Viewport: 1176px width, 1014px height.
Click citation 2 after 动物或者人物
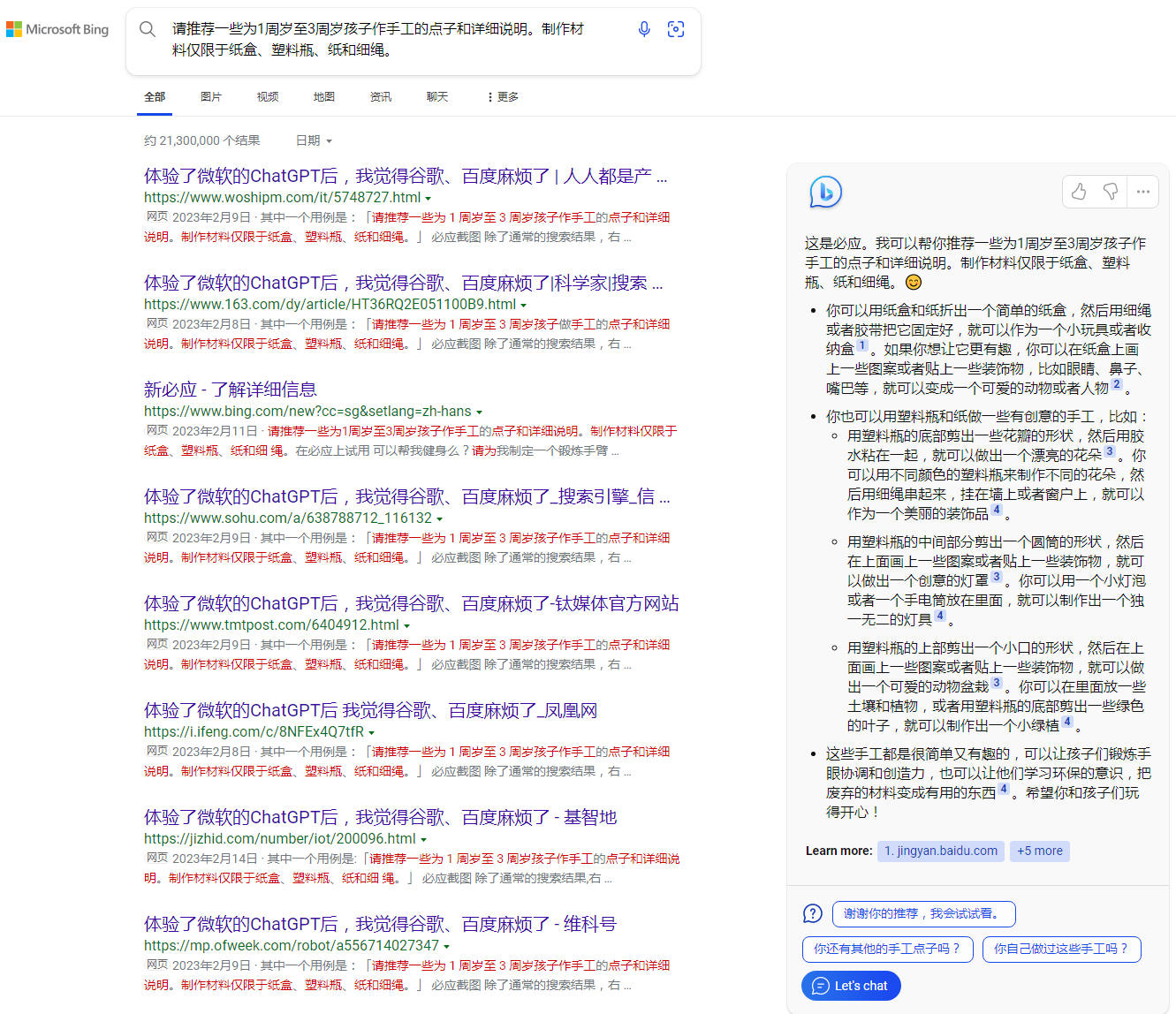1117,384
